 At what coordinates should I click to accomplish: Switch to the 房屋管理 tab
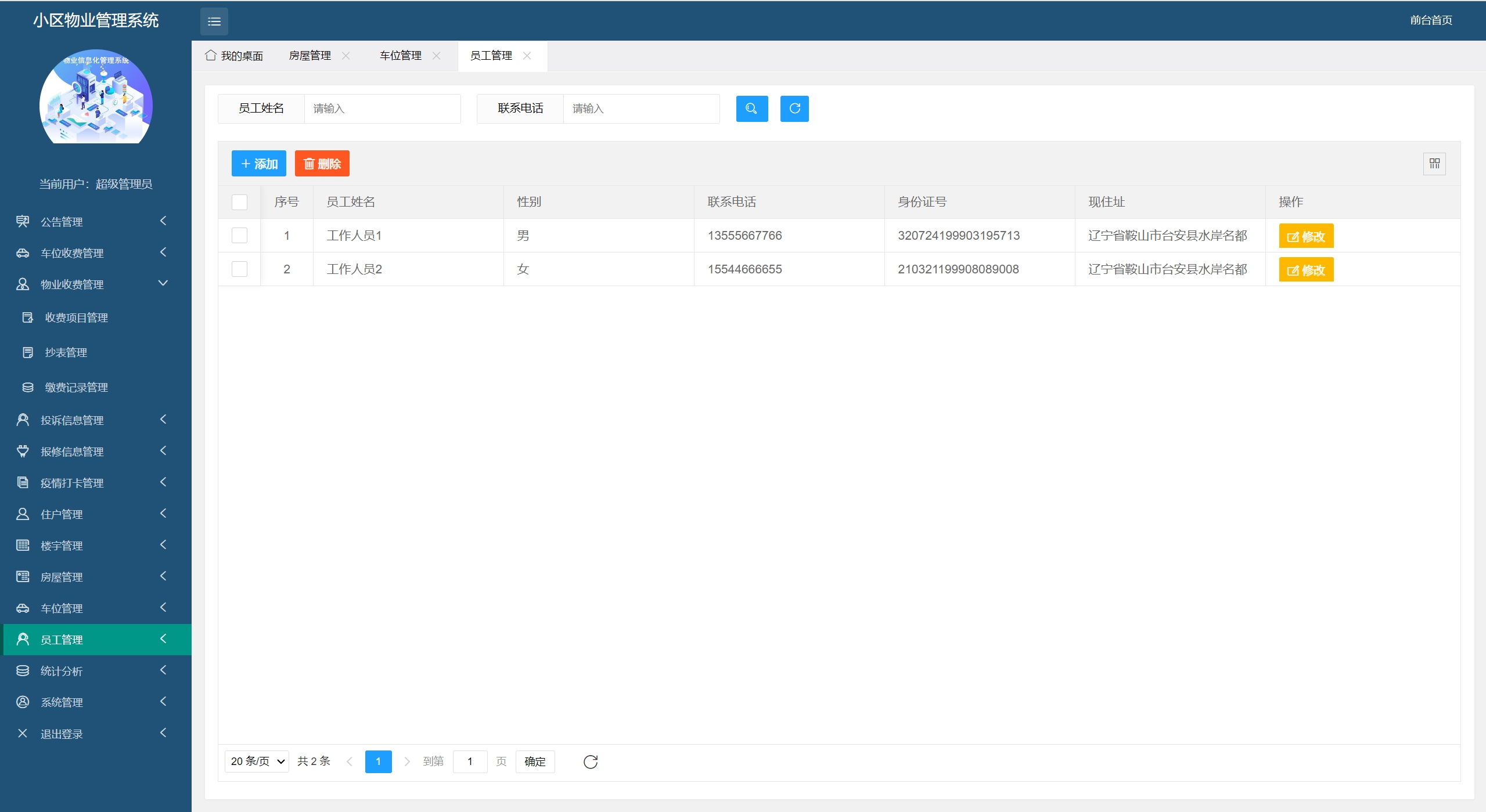coord(310,56)
